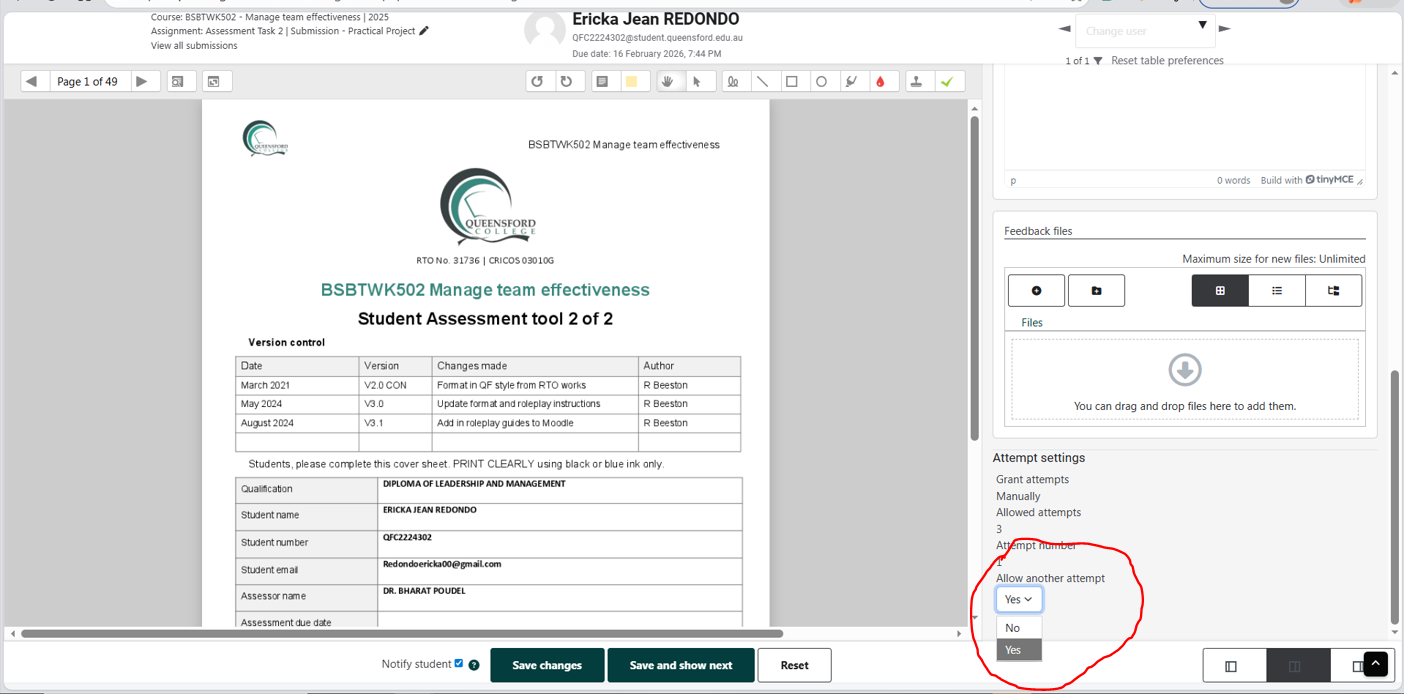The width and height of the screenshot is (1404, 694).
Task: Choose the rectangle annotation tool
Action: [x=792, y=82]
